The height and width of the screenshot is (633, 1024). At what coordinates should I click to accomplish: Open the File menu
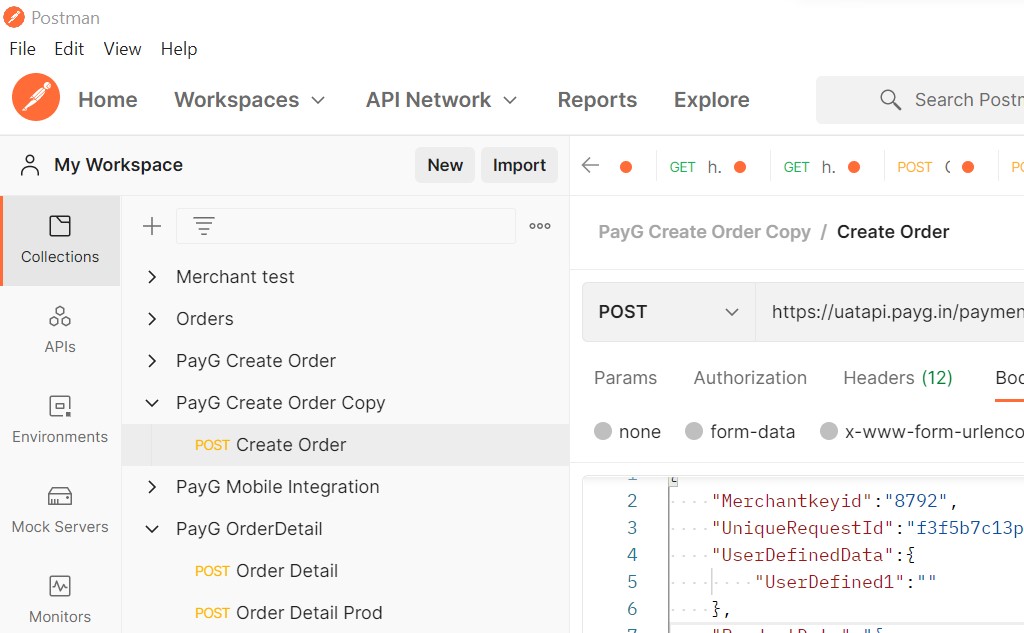(23, 49)
